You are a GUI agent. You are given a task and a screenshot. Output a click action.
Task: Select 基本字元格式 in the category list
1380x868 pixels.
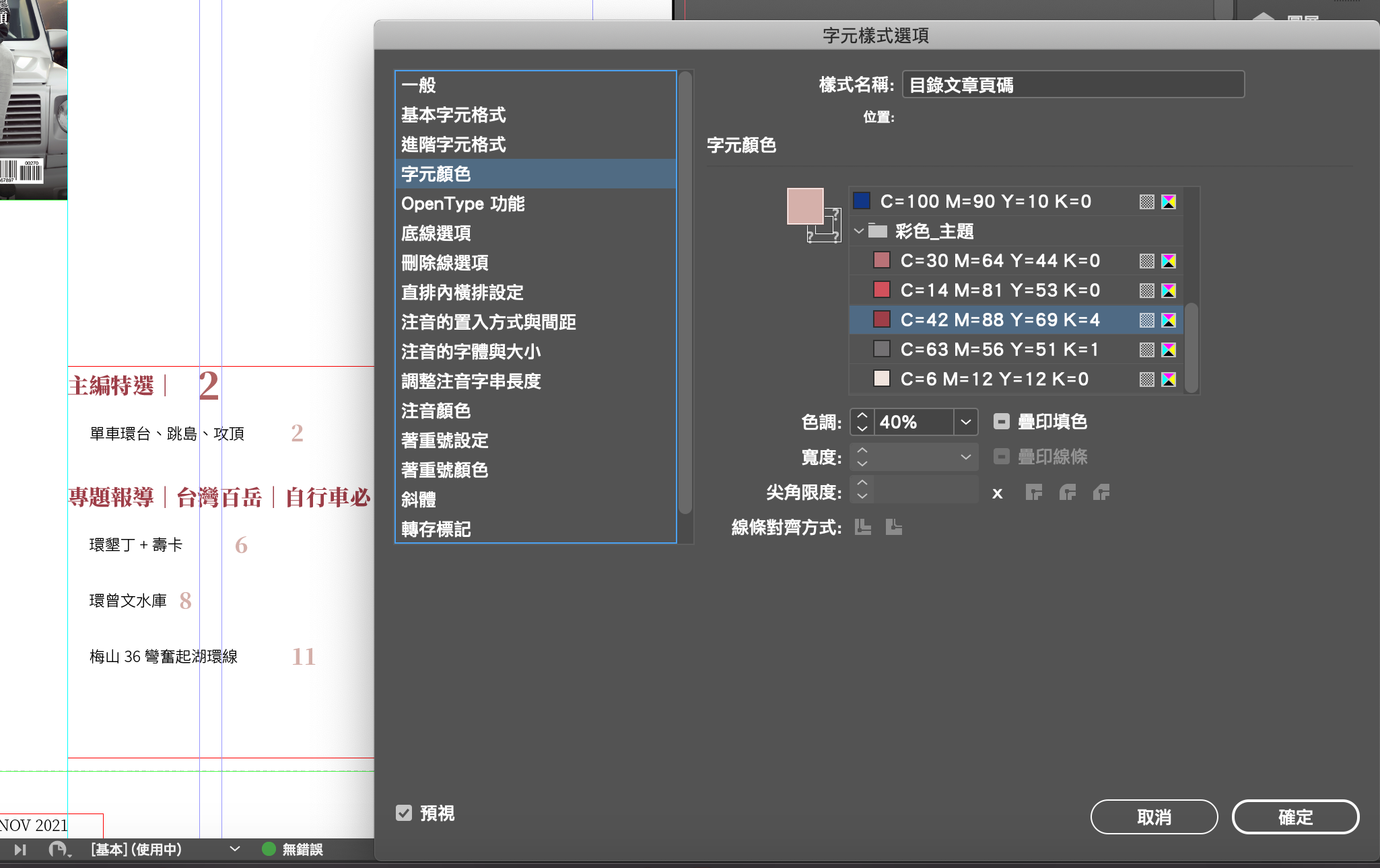453,115
